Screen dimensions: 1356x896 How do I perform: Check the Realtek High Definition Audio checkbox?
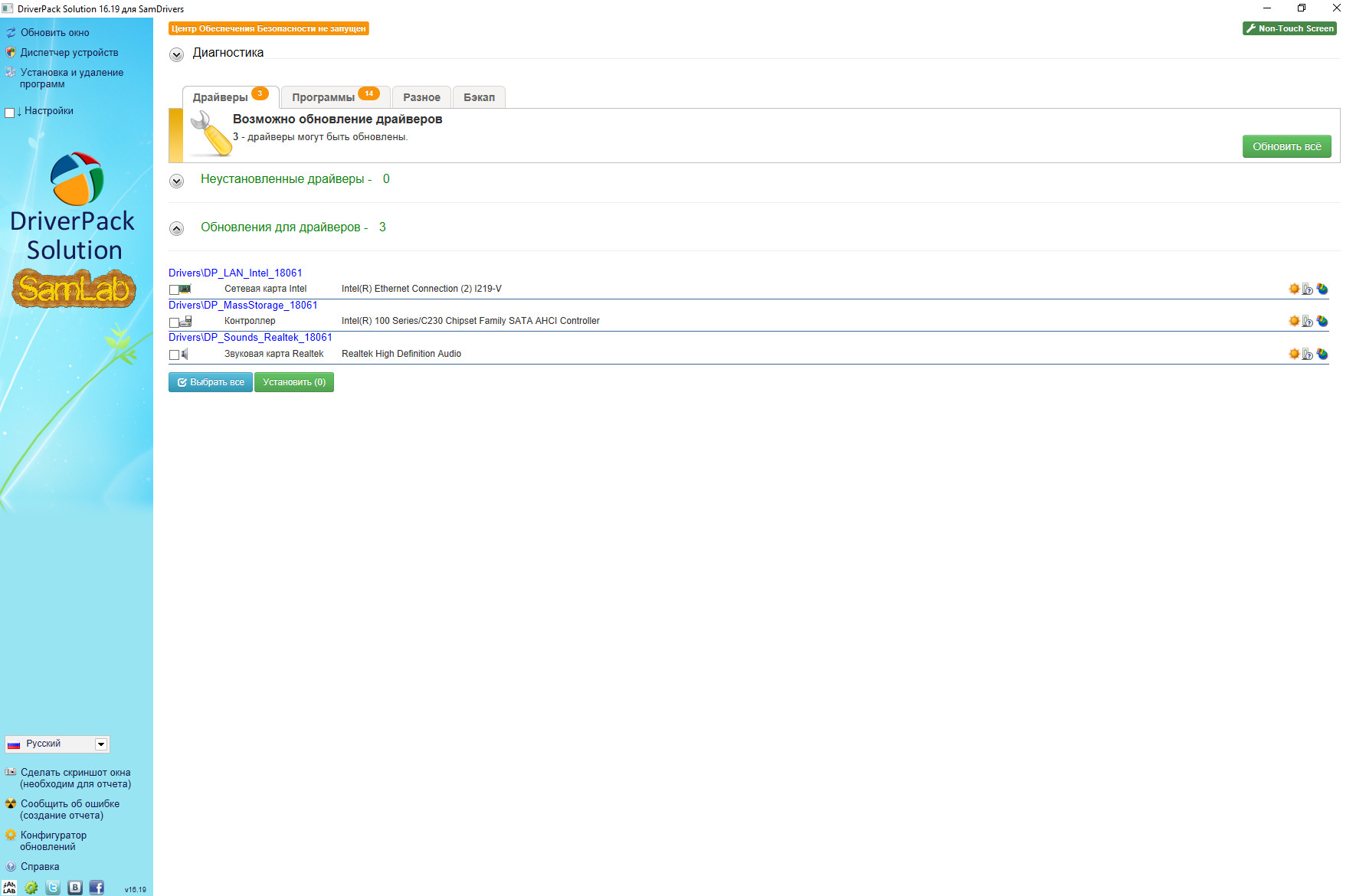(x=174, y=355)
